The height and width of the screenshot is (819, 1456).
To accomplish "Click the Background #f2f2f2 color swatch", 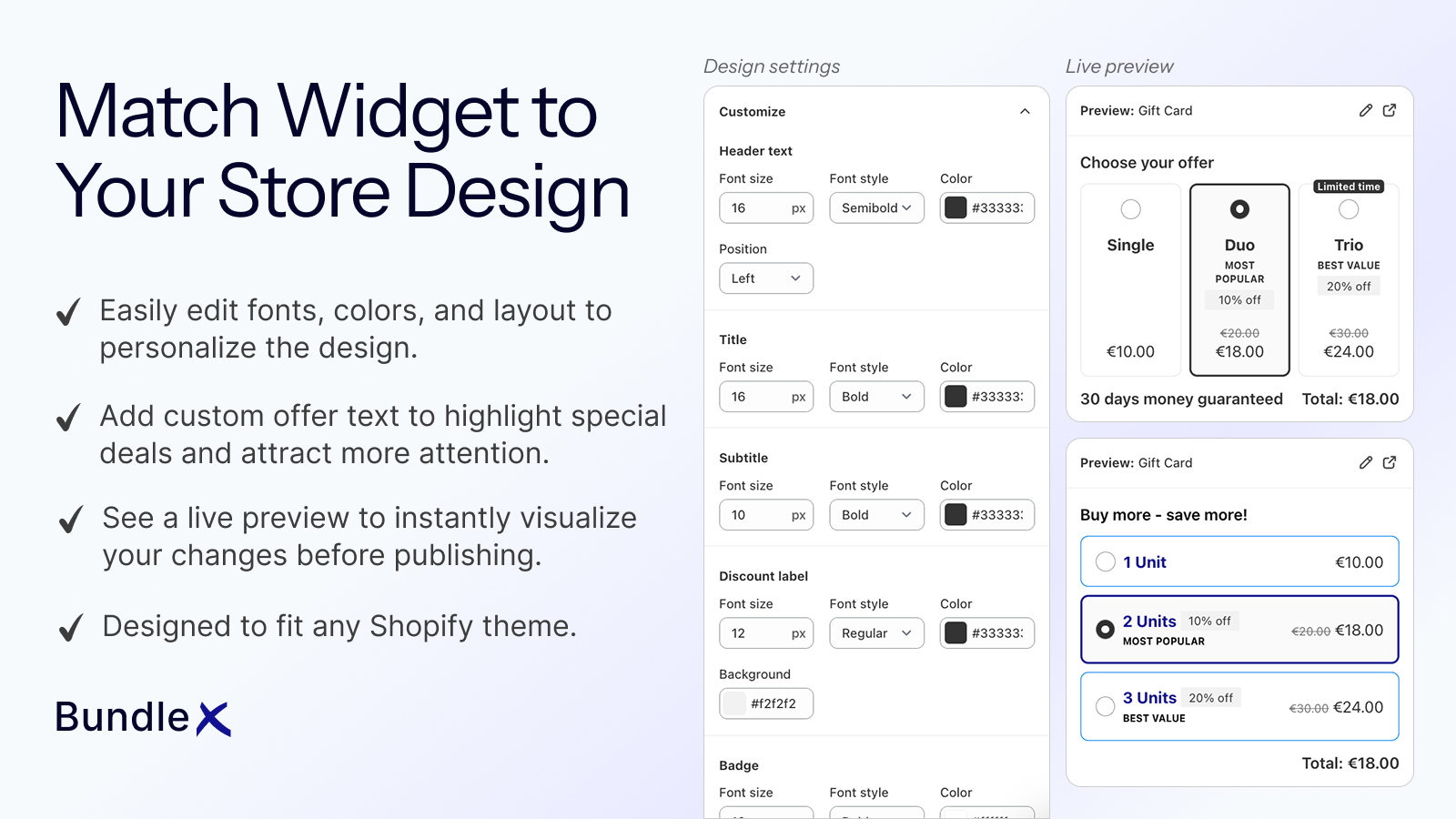I will (733, 703).
